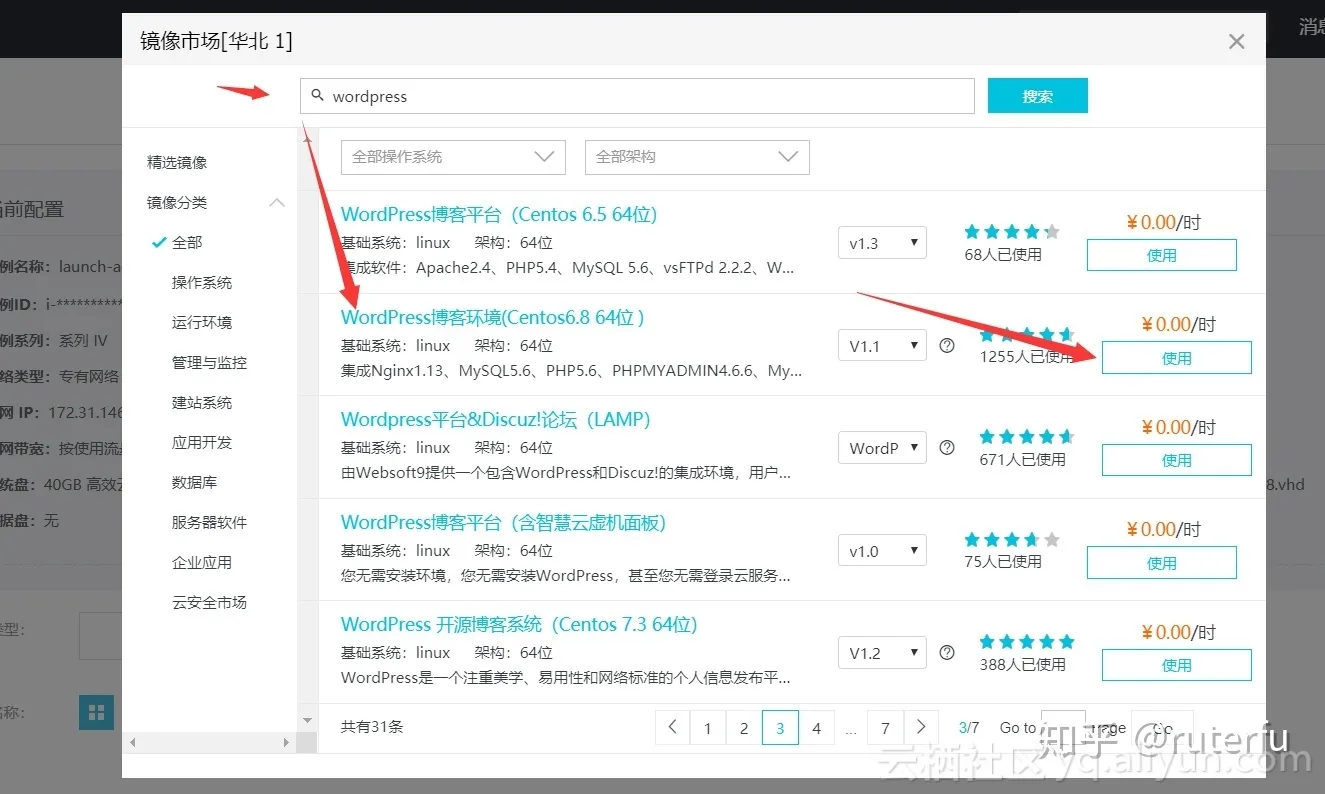Click star rating of WordPress 开源博客系统 row
This screenshot has width=1325, height=794.
[1027, 641]
